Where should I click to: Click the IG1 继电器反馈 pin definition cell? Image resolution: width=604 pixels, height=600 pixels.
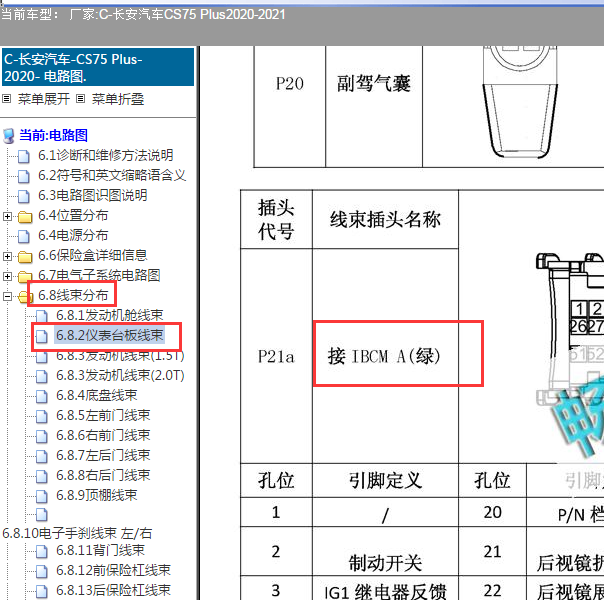pyautogui.click(x=385, y=590)
